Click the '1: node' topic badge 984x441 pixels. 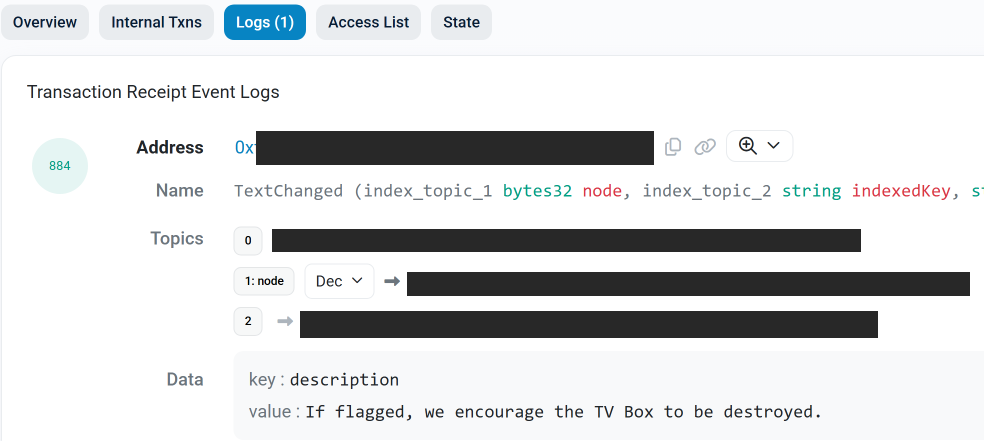coord(265,282)
